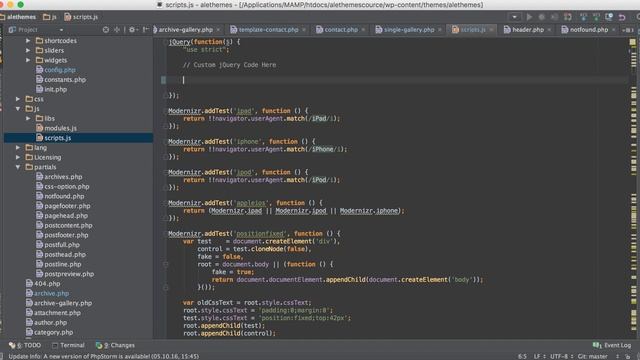Click alethemes breadcrumb in navigation bar

18,17
